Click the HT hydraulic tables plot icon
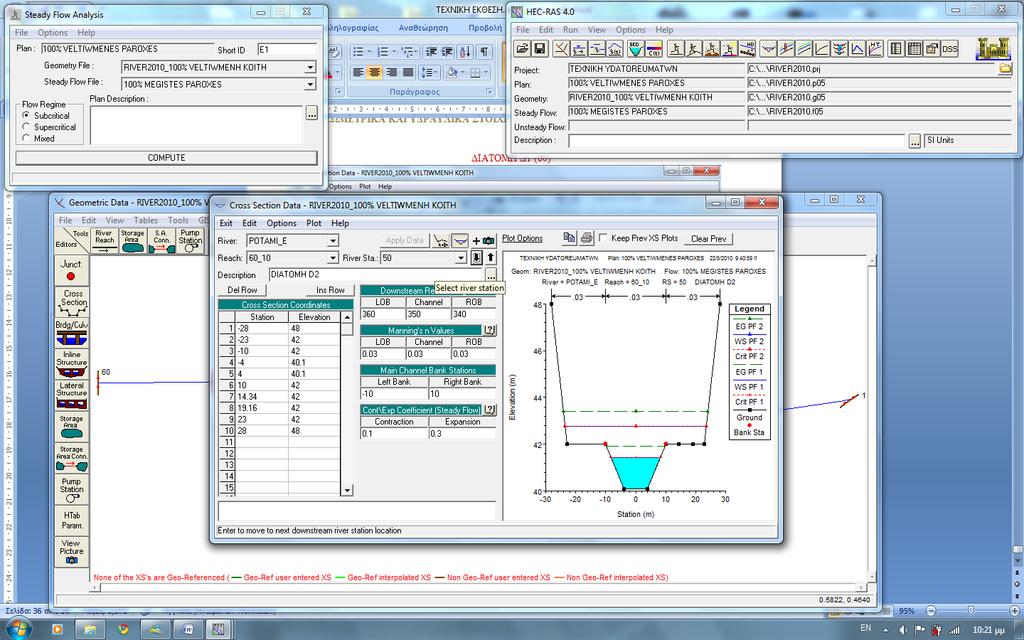The height and width of the screenshot is (640, 1024). 875,48
